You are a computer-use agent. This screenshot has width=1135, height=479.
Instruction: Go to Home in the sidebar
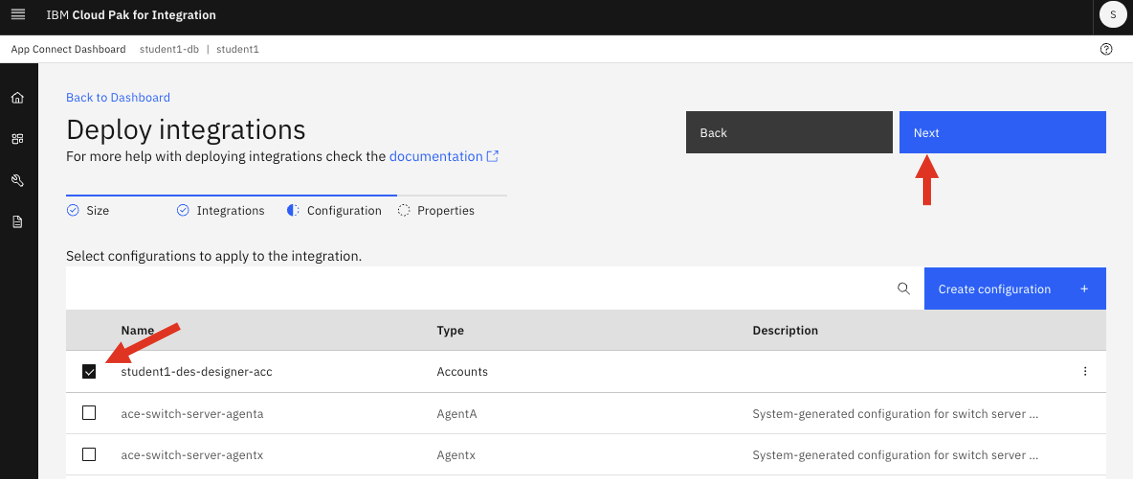tap(17, 98)
